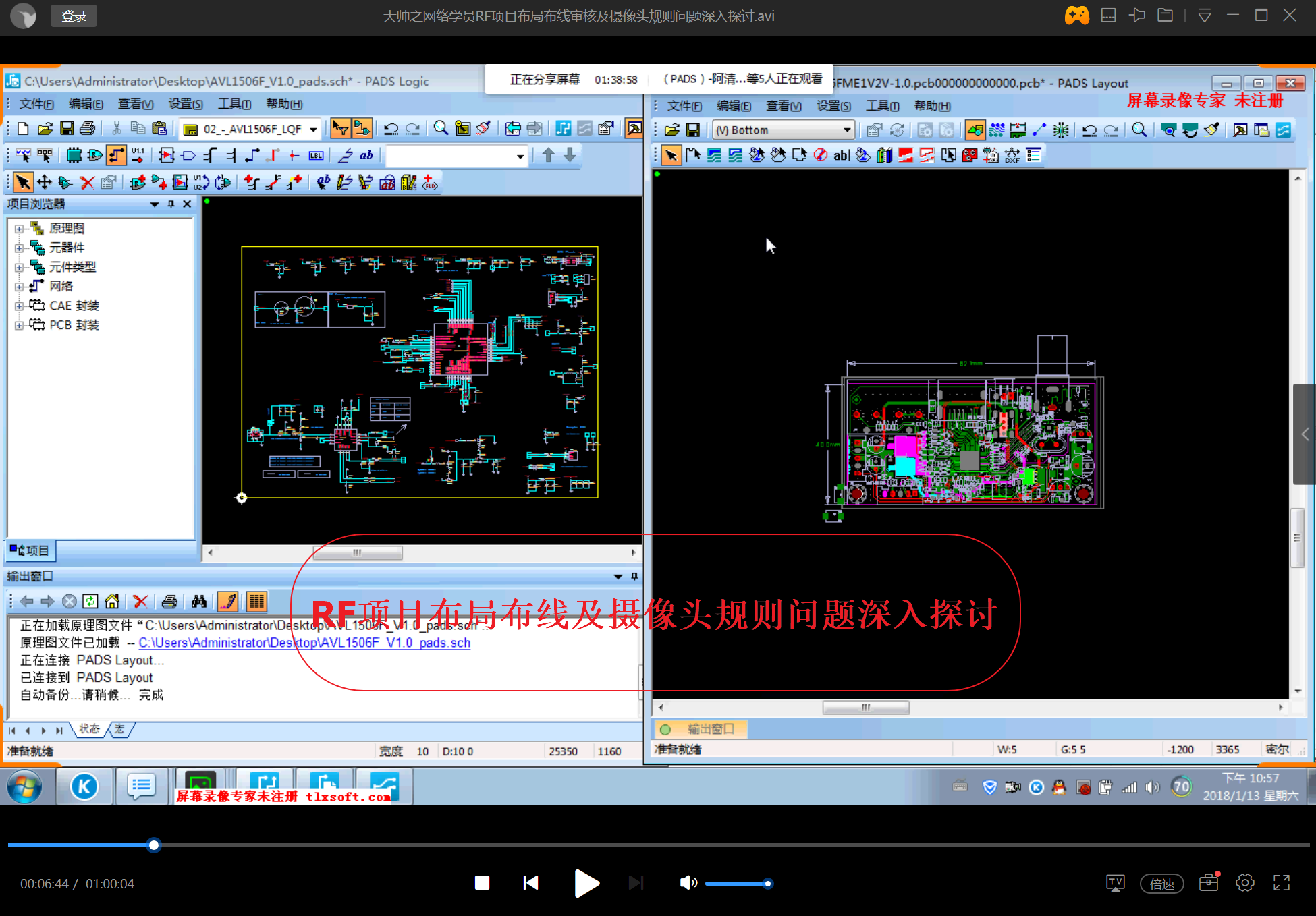The height and width of the screenshot is (916, 1316).
Task: Click Open folder icon in PADS Logic toolbar
Action: click(x=45, y=129)
